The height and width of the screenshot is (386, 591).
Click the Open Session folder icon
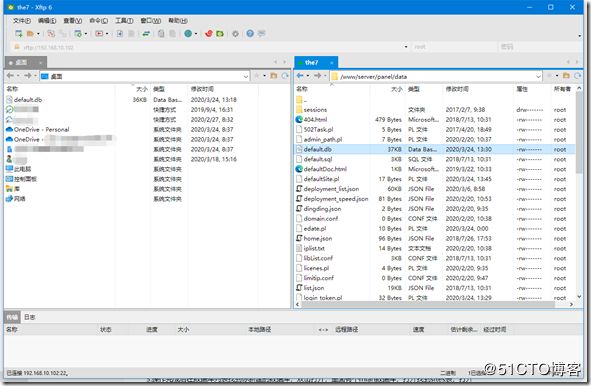[30, 34]
